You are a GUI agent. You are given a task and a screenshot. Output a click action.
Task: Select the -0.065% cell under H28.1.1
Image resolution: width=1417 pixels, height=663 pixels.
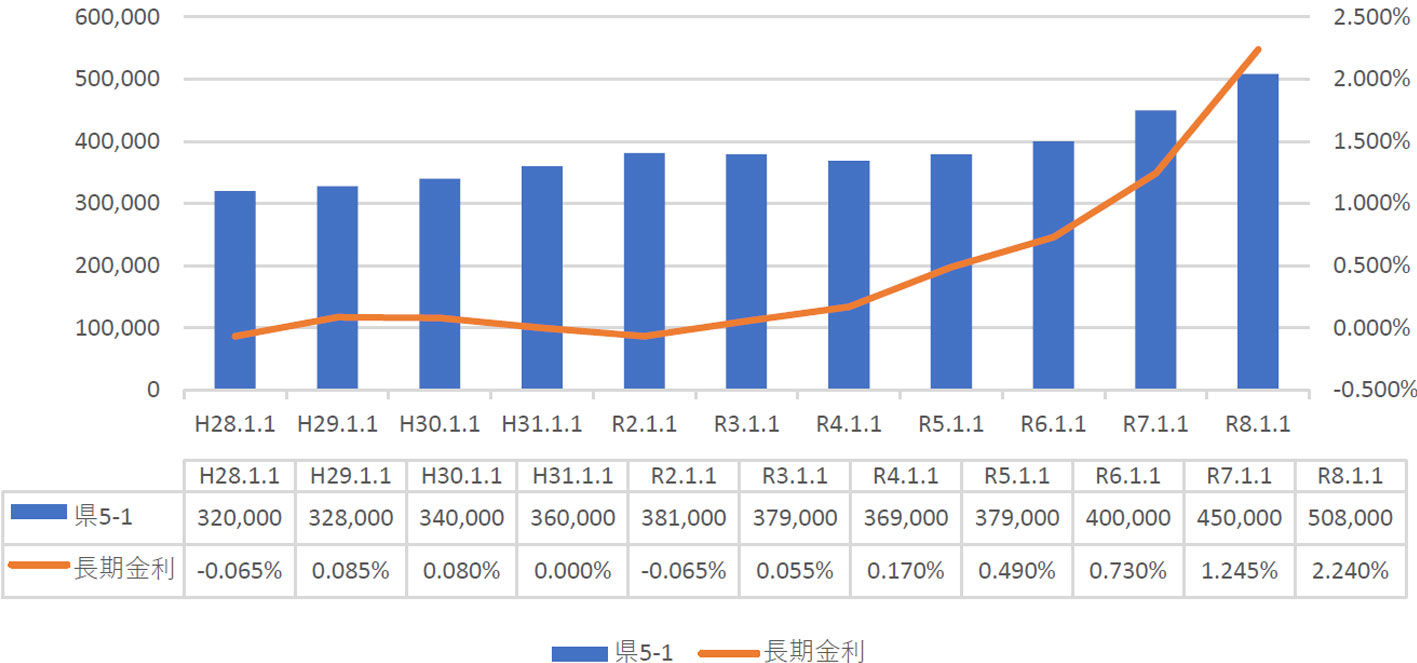coord(238,570)
